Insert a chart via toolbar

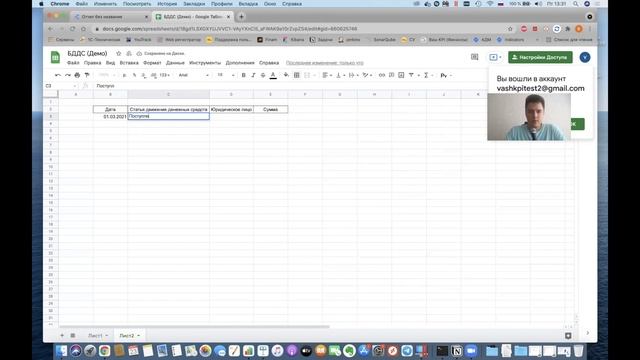pos(401,75)
